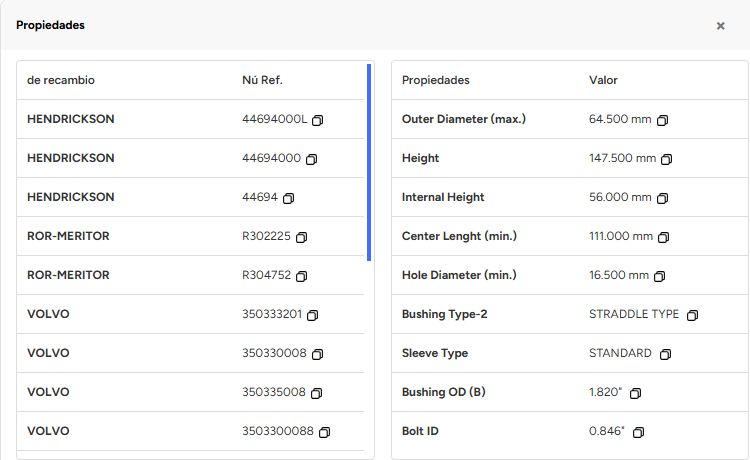Copy Volvo reference 350330008
The height and width of the screenshot is (460, 750).
pos(317,354)
